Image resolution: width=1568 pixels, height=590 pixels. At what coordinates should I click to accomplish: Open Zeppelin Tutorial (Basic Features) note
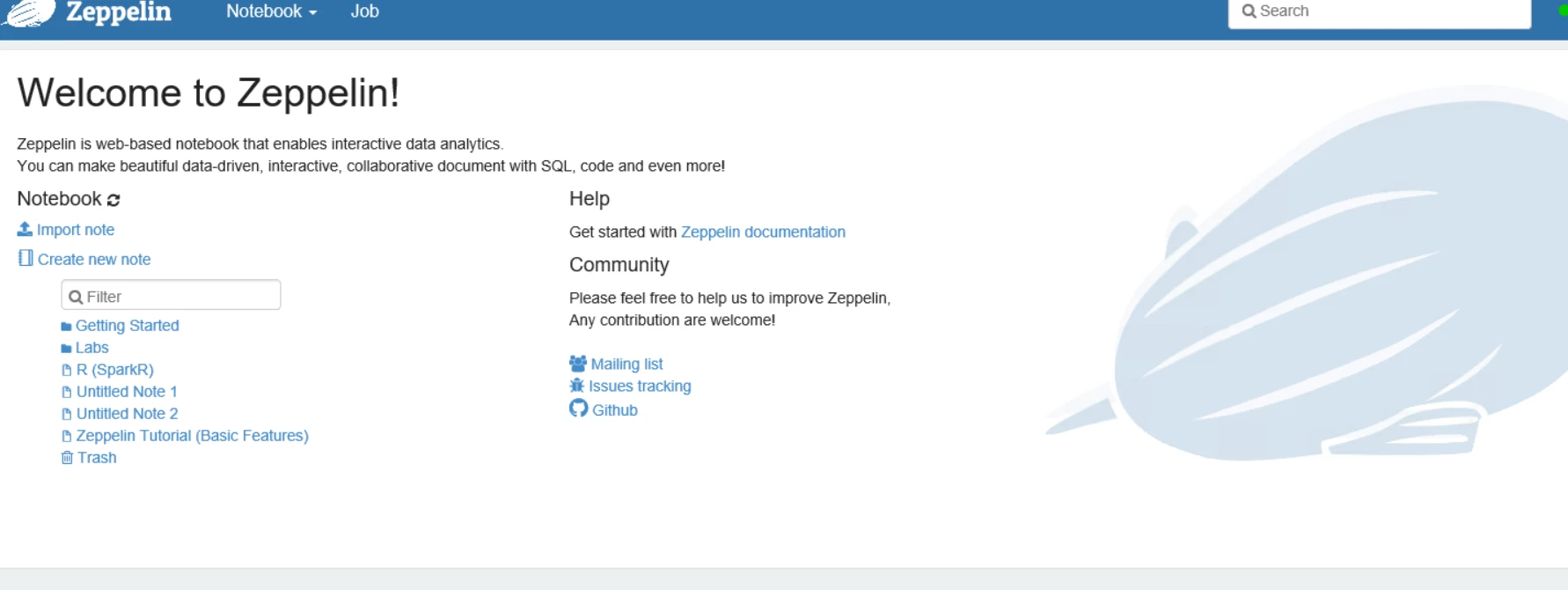point(193,436)
